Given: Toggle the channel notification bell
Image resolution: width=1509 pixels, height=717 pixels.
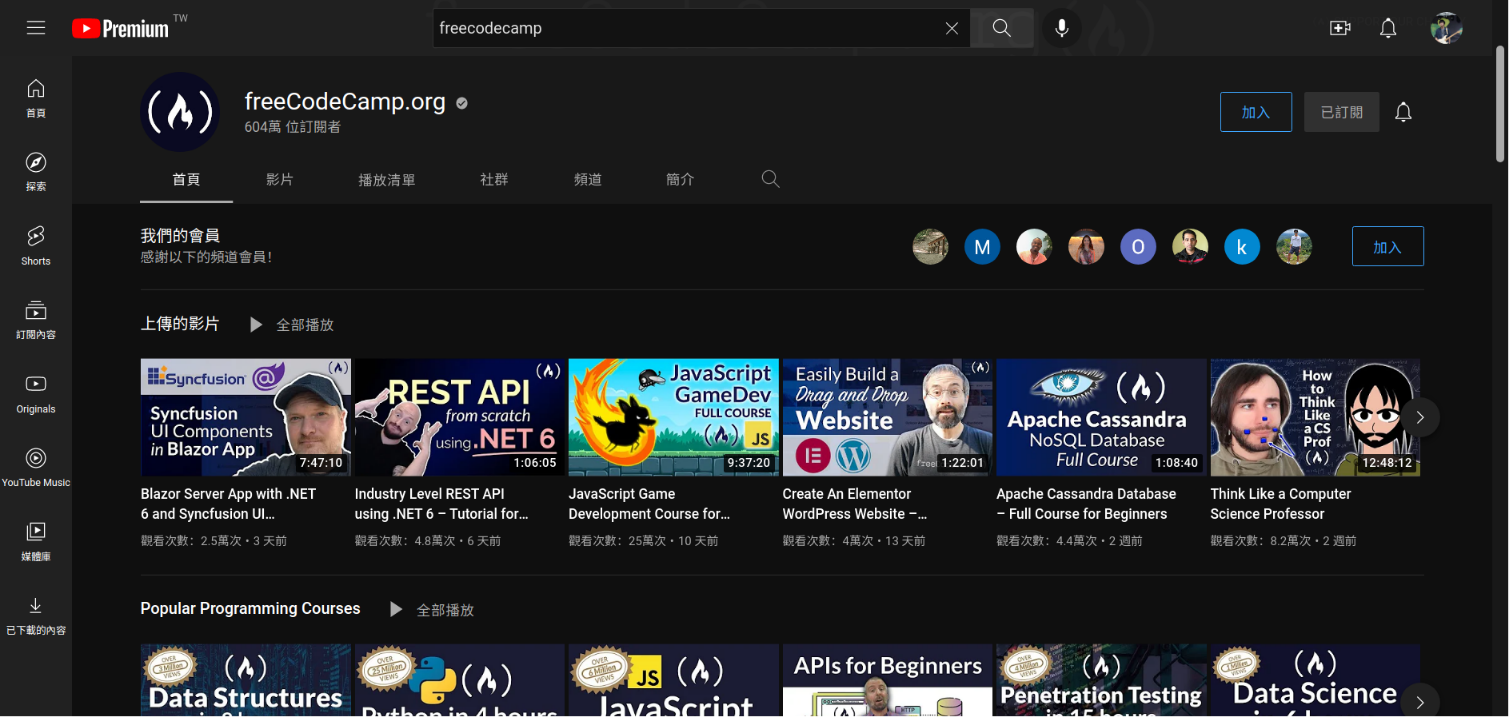Looking at the screenshot, I should tap(1403, 112).
